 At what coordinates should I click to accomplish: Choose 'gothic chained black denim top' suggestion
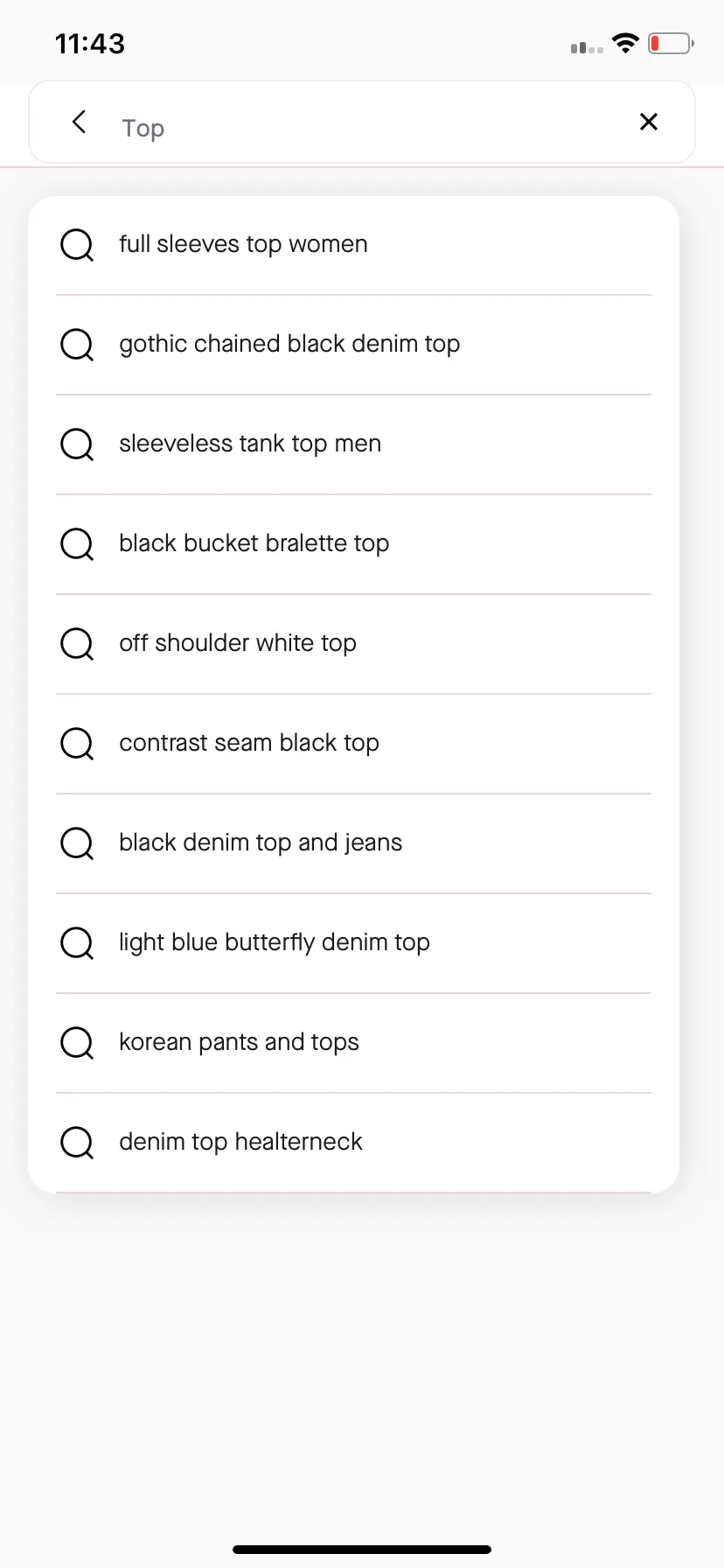click(353, 345)
